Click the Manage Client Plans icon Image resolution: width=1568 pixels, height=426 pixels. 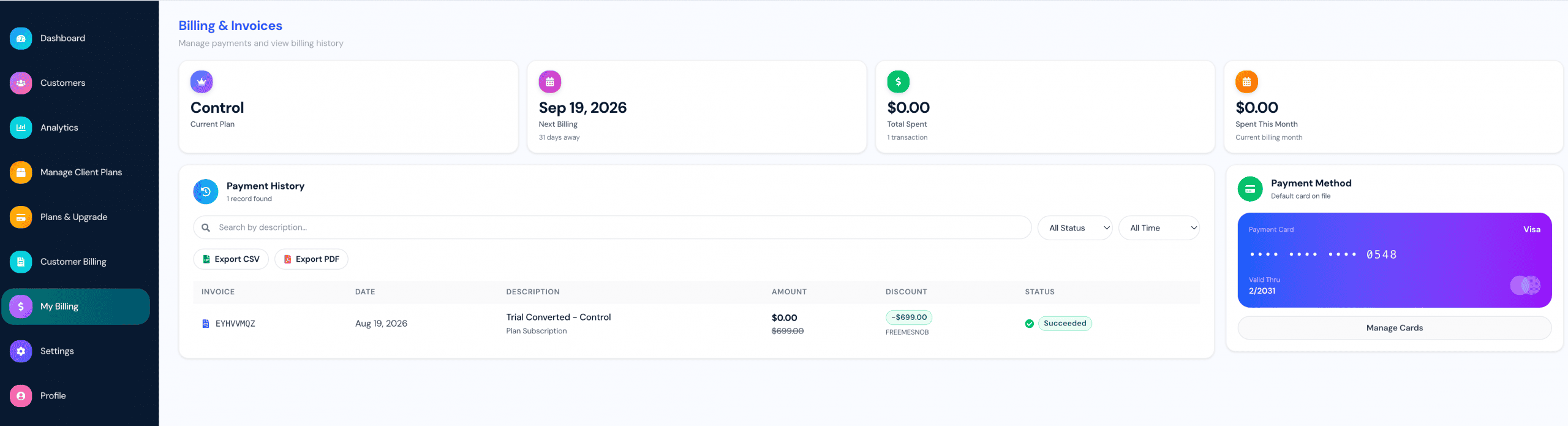[21, 172]
